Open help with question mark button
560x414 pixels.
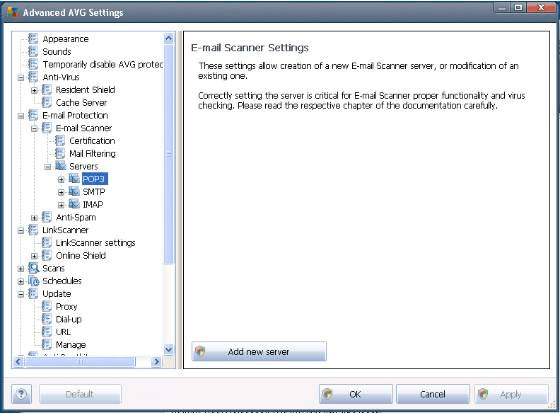click(22, 394)
